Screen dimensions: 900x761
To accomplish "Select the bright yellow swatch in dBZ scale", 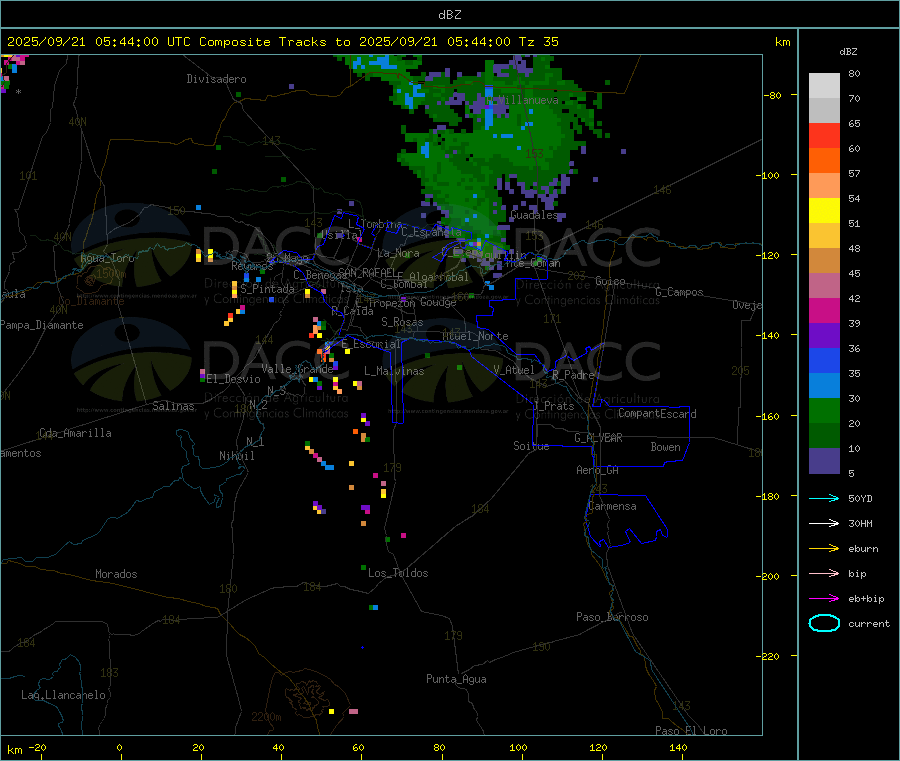I will (824, 211).
